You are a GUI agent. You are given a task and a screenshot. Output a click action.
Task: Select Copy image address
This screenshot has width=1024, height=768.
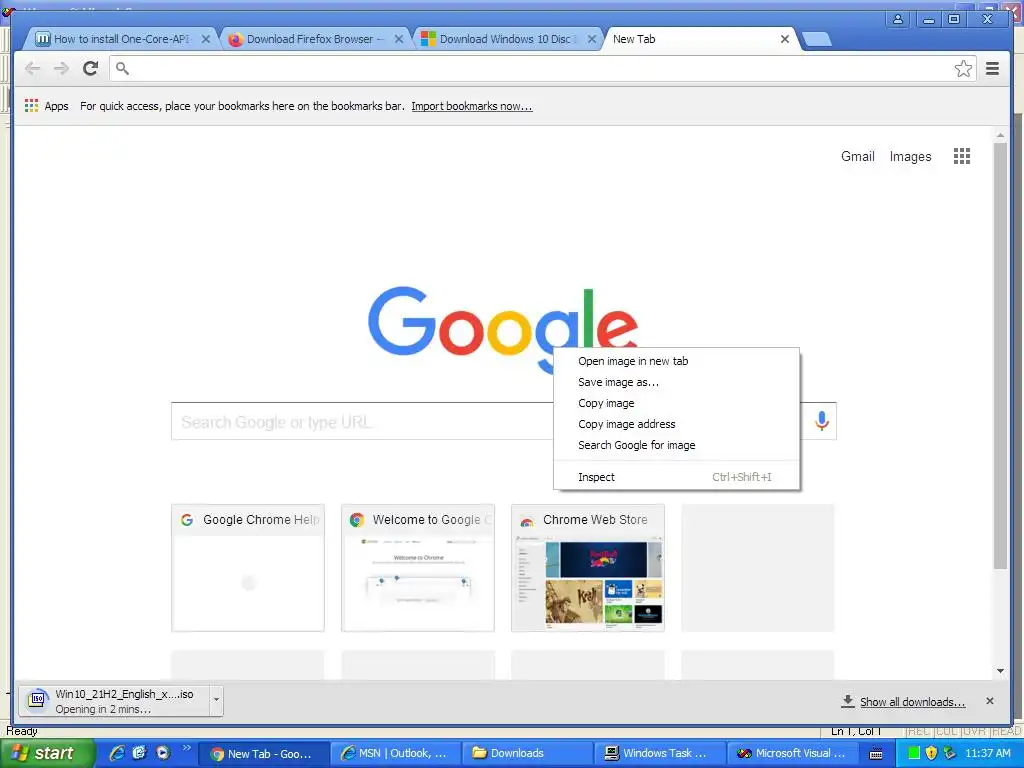pos(677,424)
